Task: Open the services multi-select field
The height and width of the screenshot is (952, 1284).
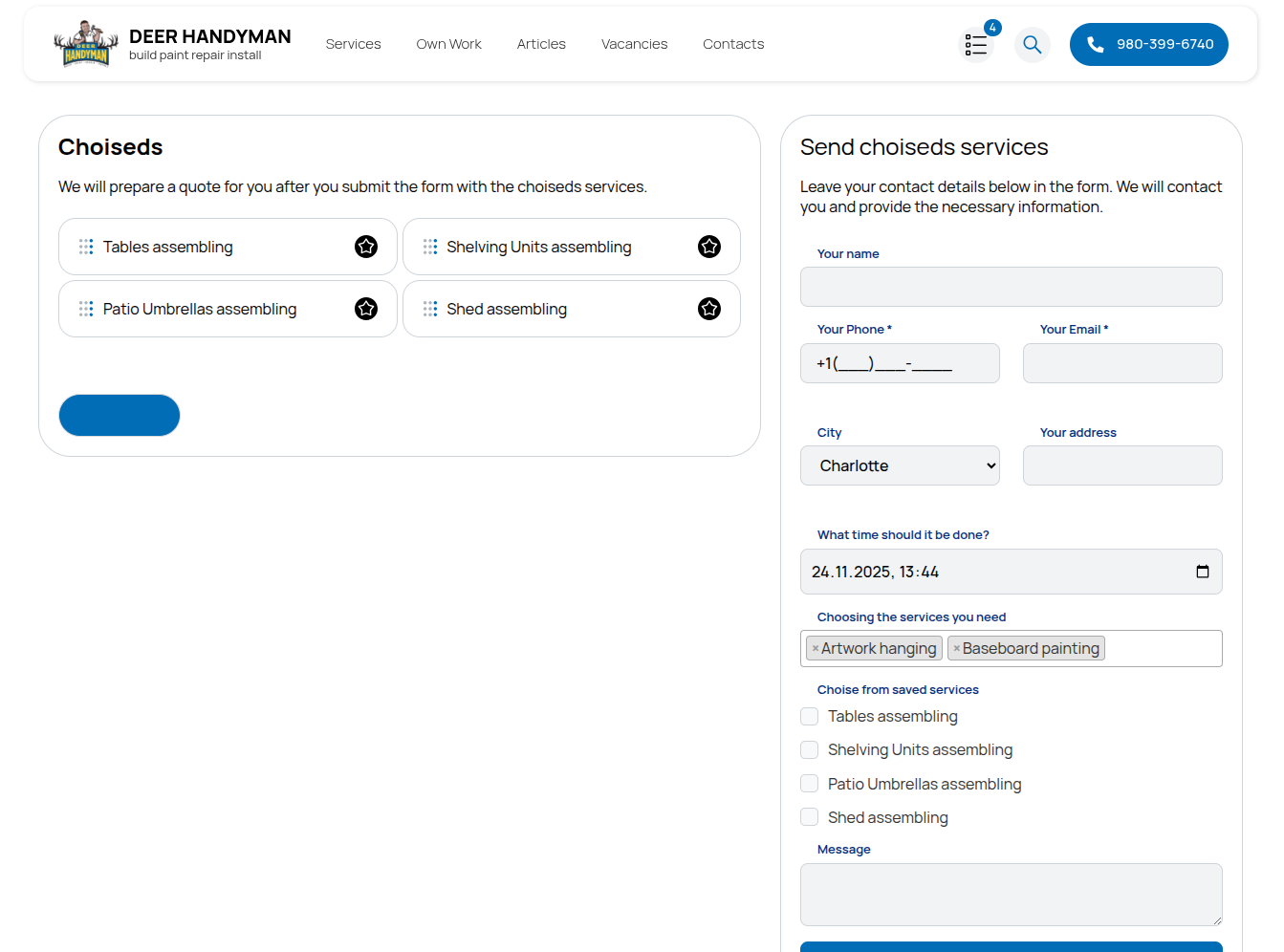Action: (1161, 649)
